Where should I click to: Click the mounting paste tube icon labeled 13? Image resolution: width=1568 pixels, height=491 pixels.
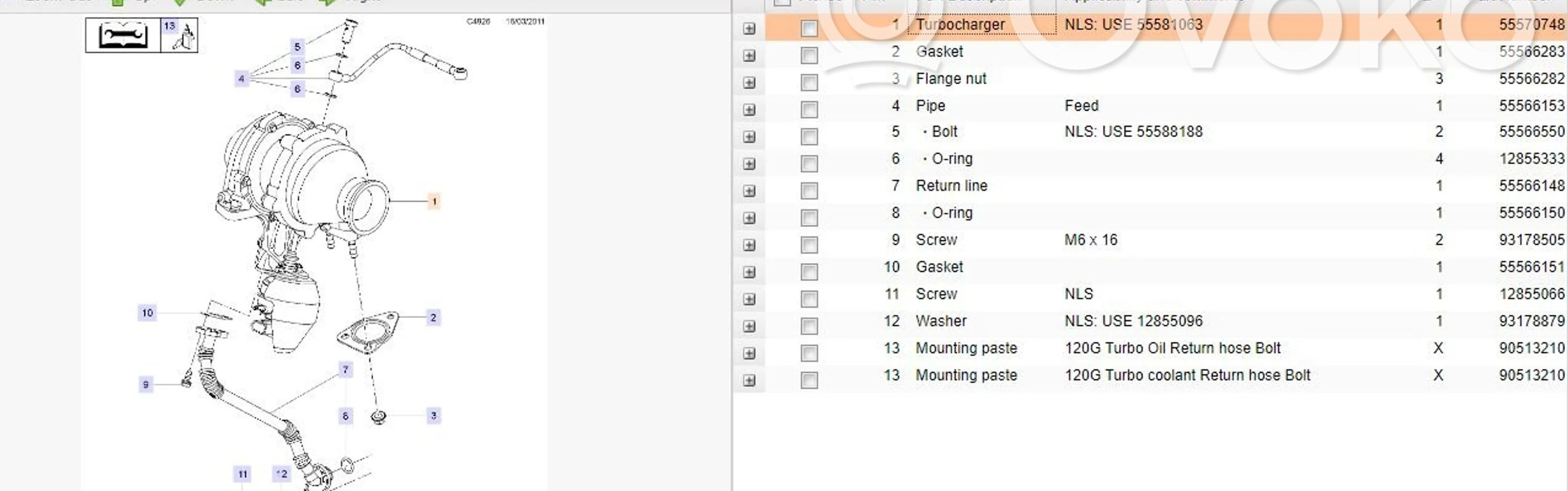coord(180,36)
